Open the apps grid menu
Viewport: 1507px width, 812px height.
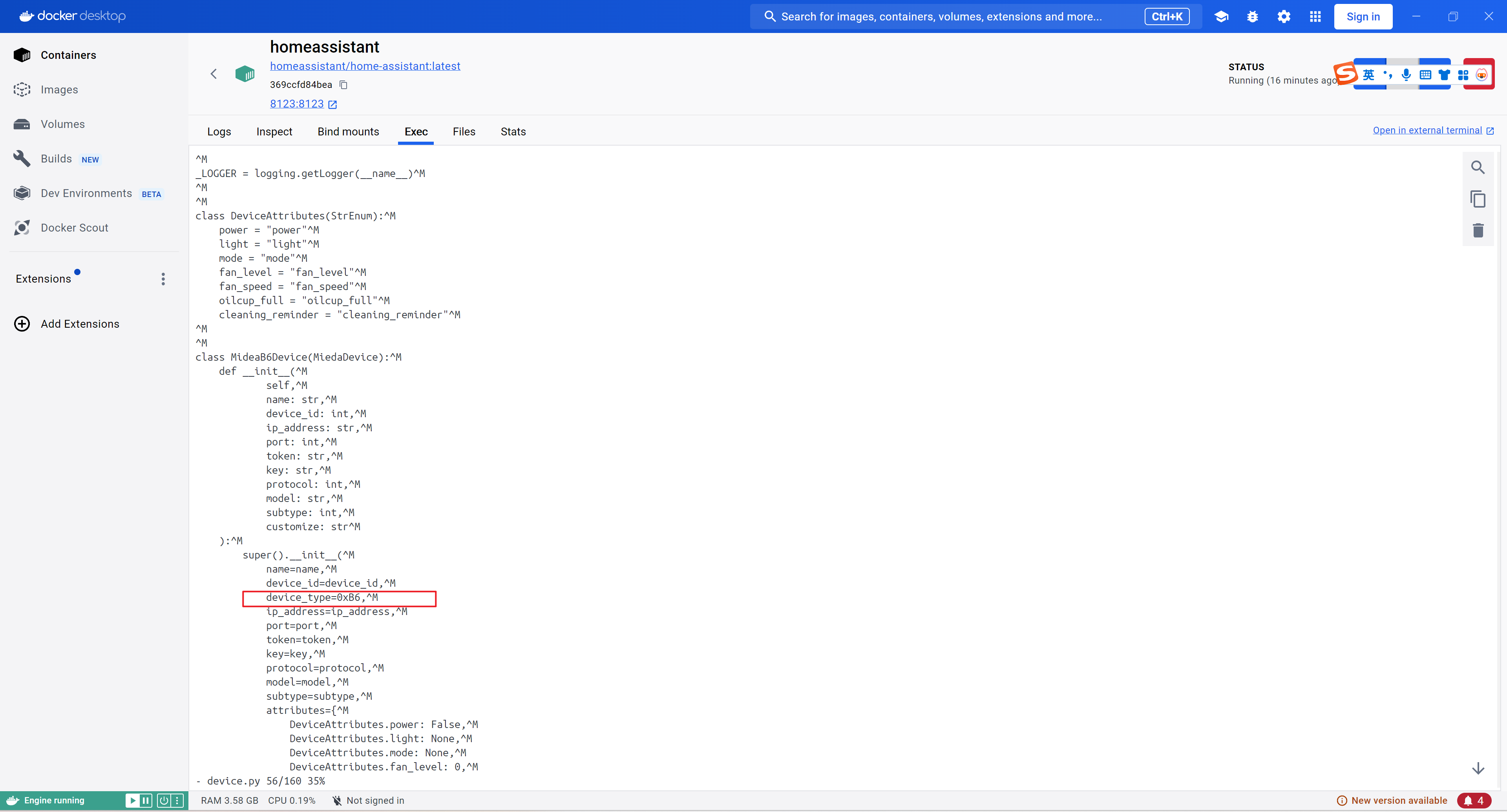(1315, 16)
